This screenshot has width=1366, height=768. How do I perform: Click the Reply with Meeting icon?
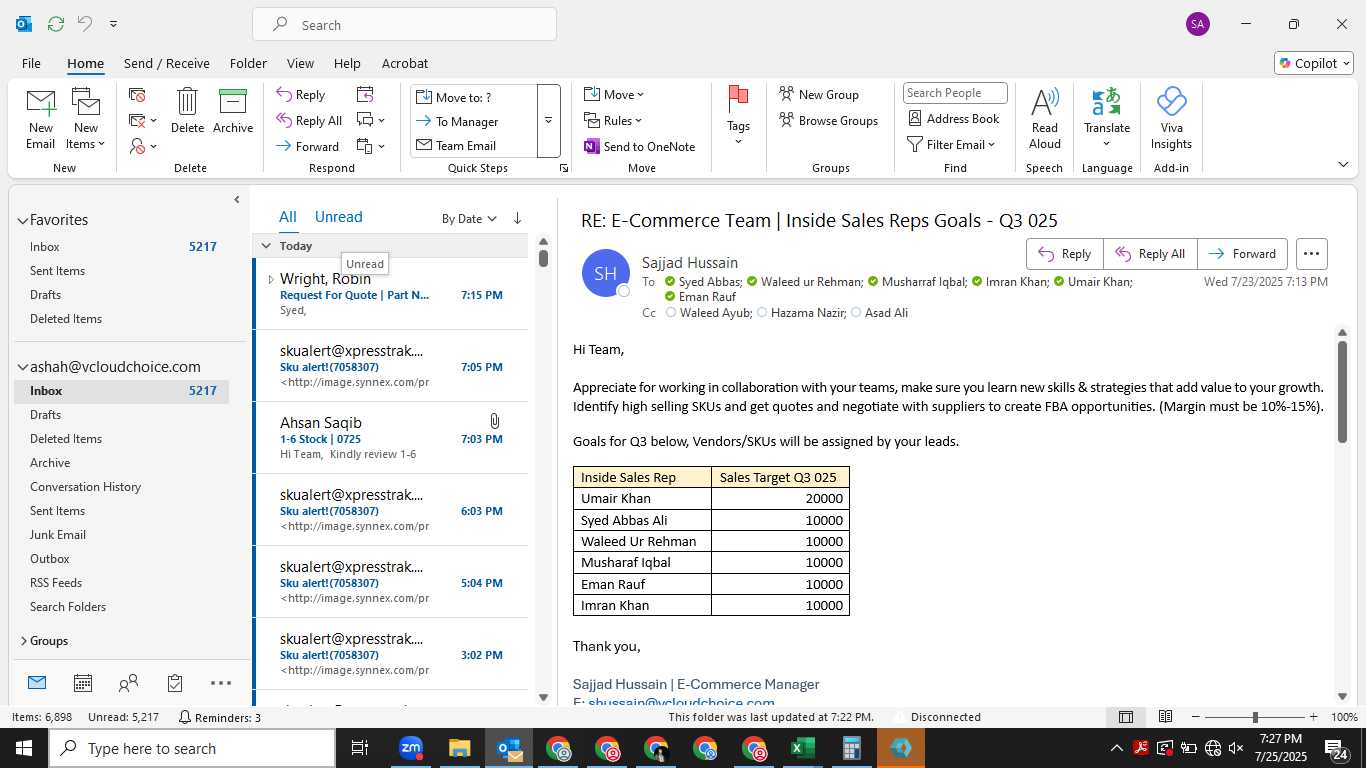365,94
